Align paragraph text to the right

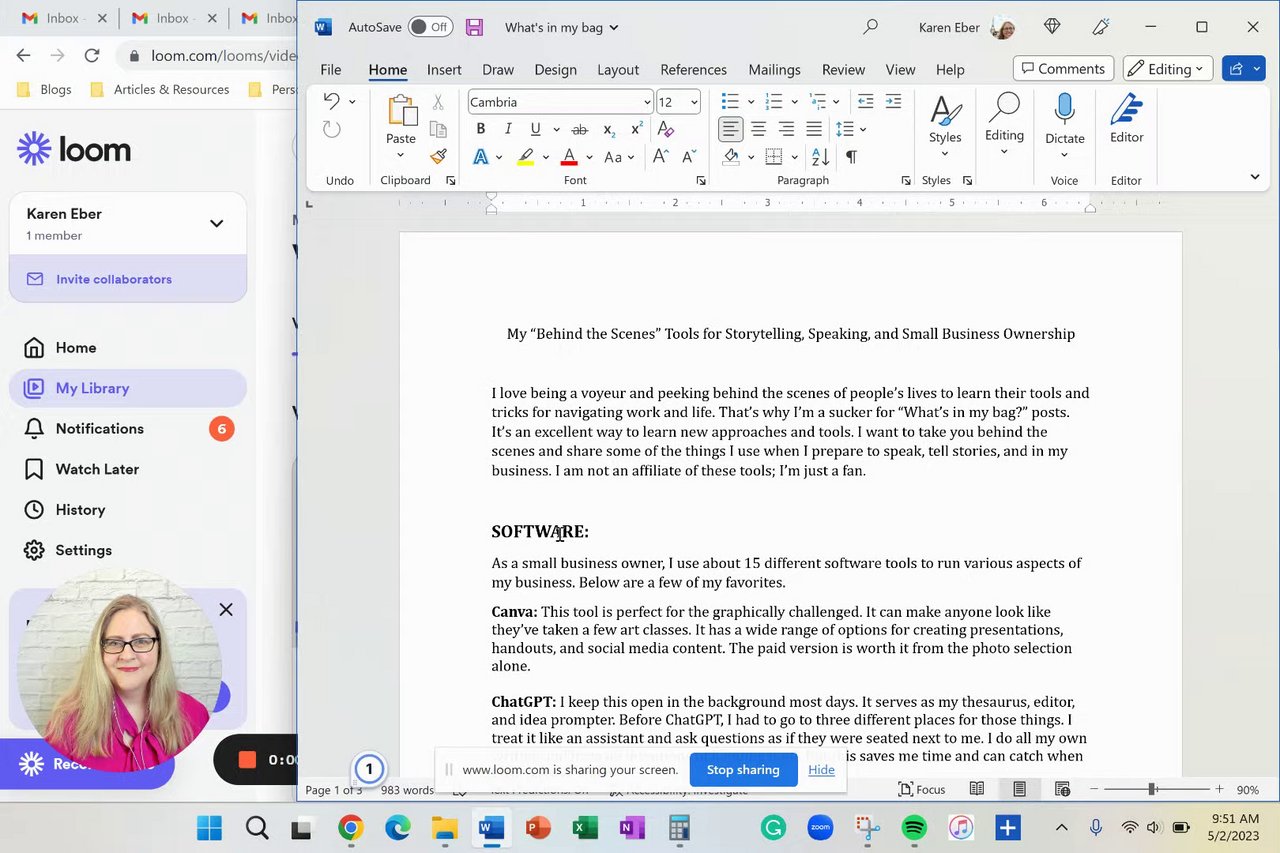coord(787,129)
